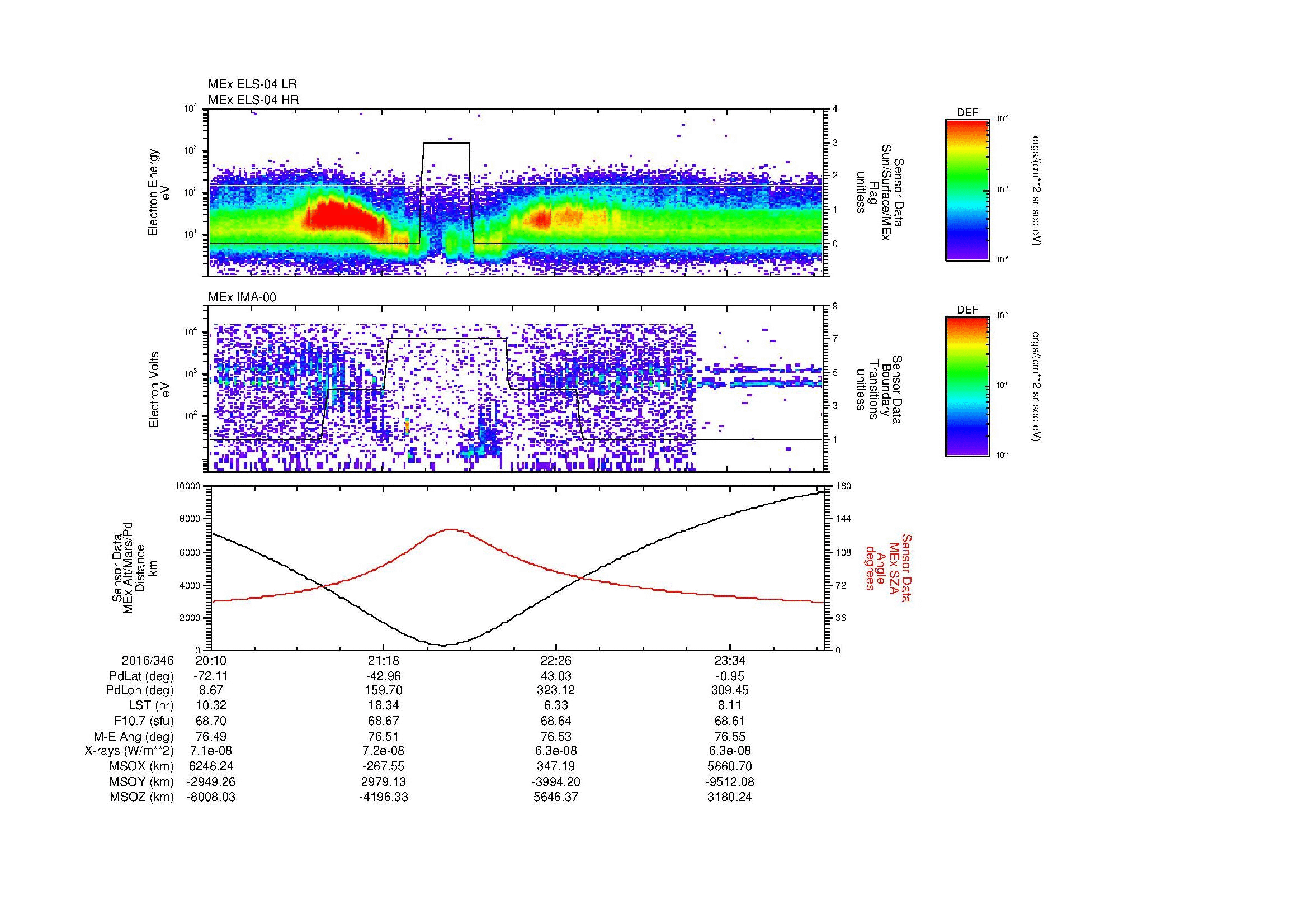Viewport: 1308px width, 924px height.
Task: Click the time tick label '20:10'
Action: [211, 661]
